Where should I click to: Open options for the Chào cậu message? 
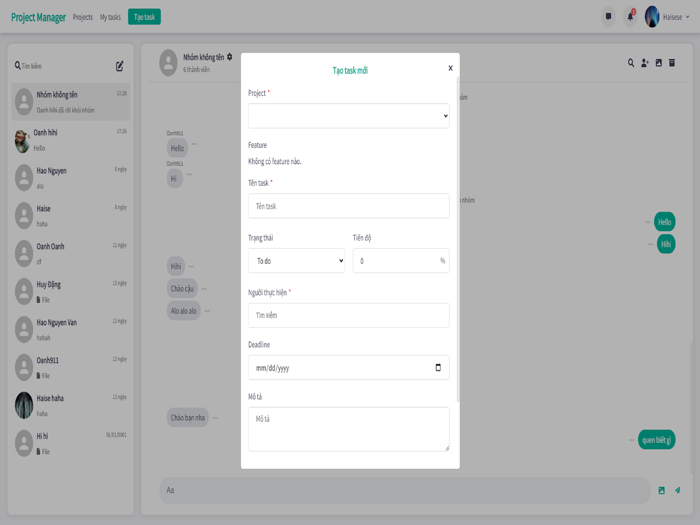tap(204, 288)
